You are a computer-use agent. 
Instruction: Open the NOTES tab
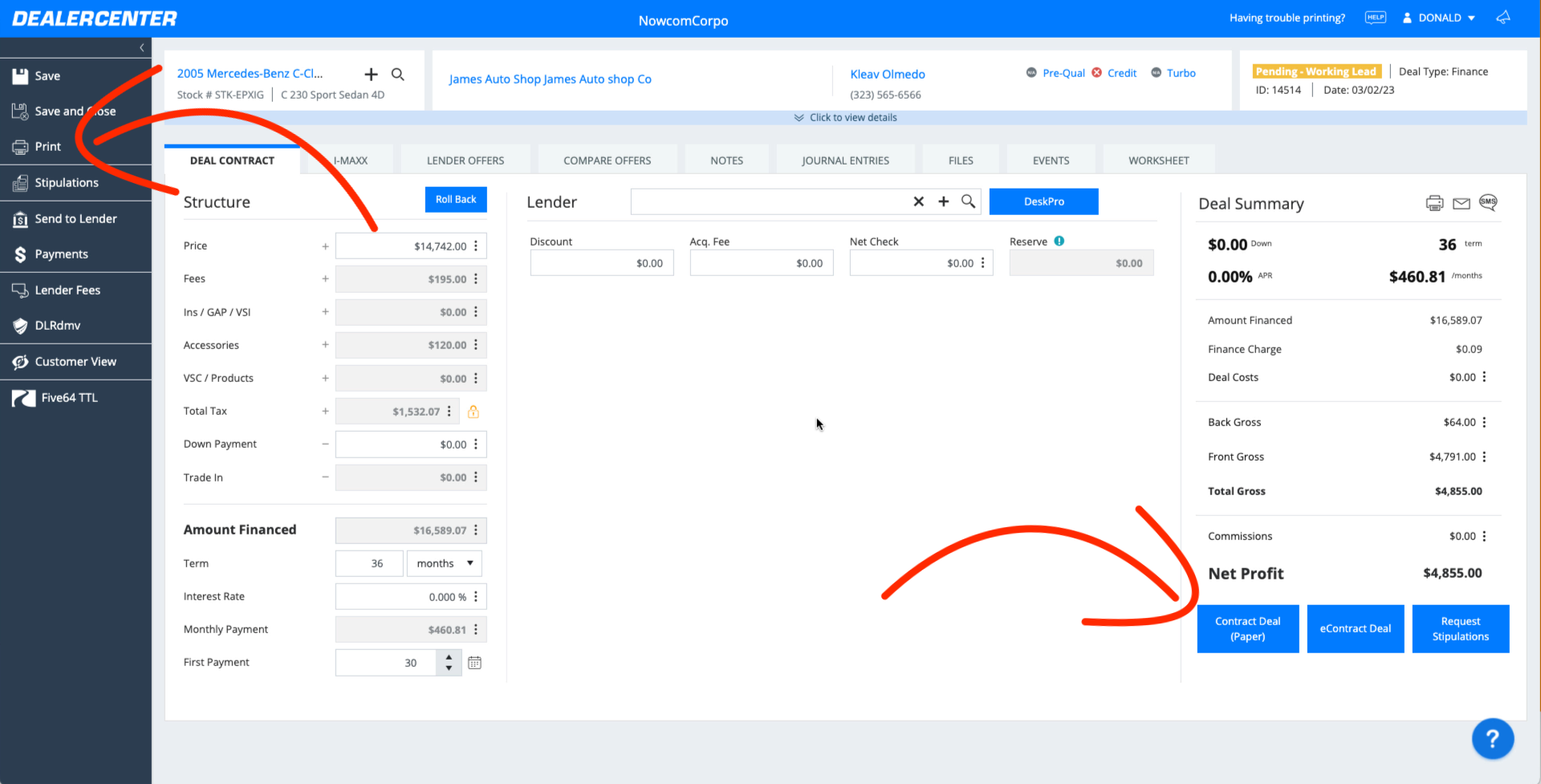click(727, 160)
